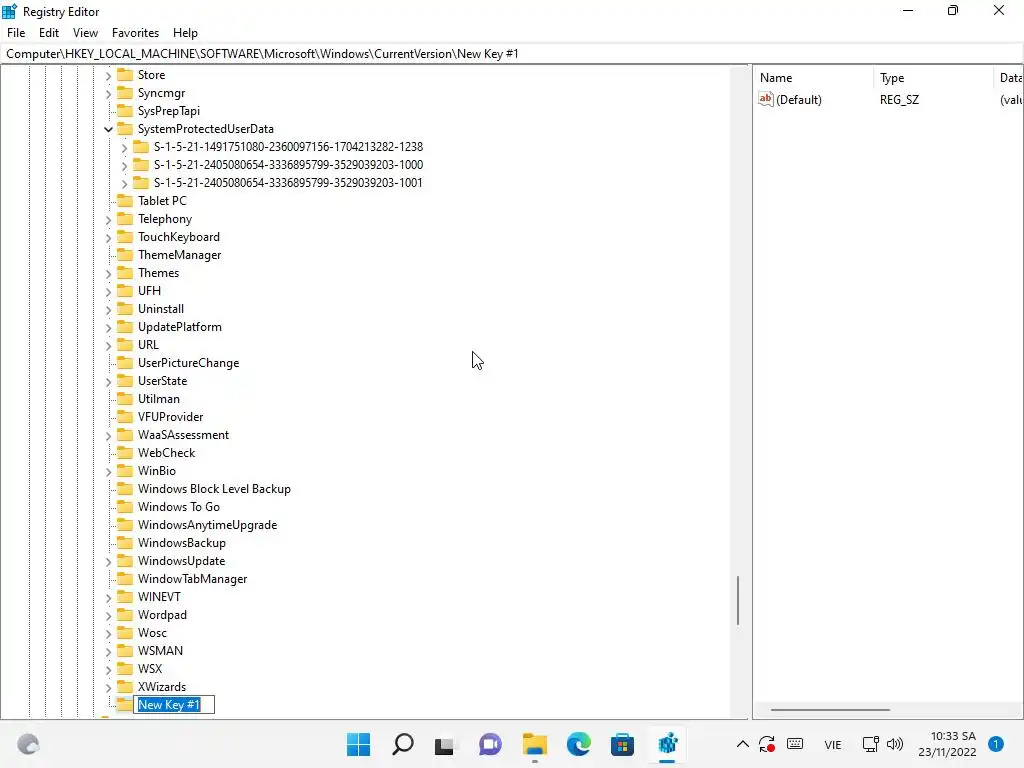The image size is (1024, 768).
Task: Click the UpdatePlatform folder icon
Action: click(125, 327)
